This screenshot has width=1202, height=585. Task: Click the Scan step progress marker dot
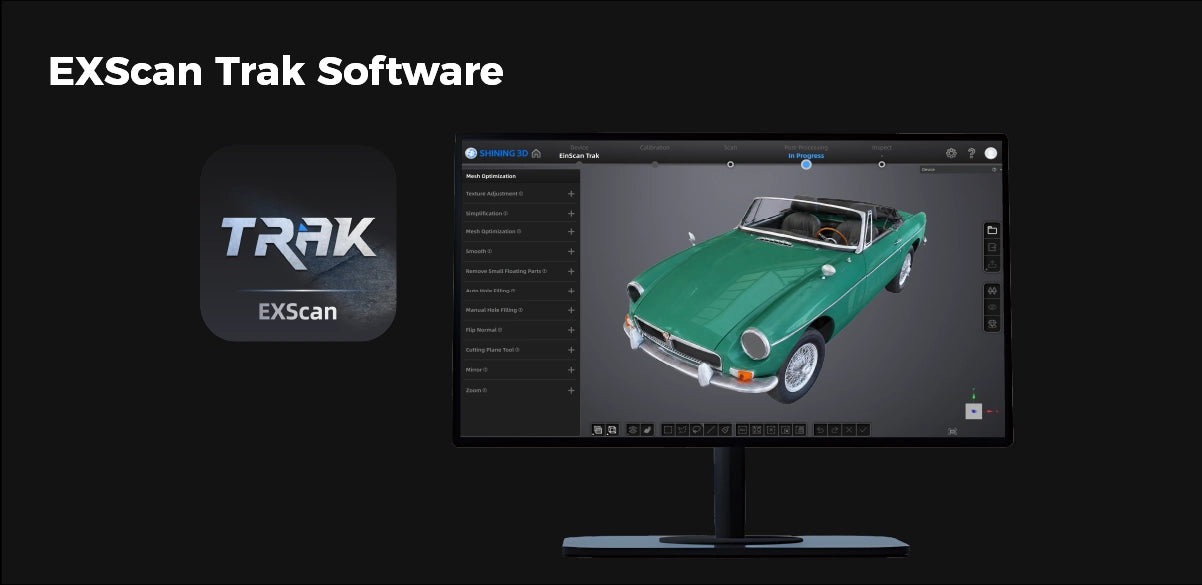[730, 164]
